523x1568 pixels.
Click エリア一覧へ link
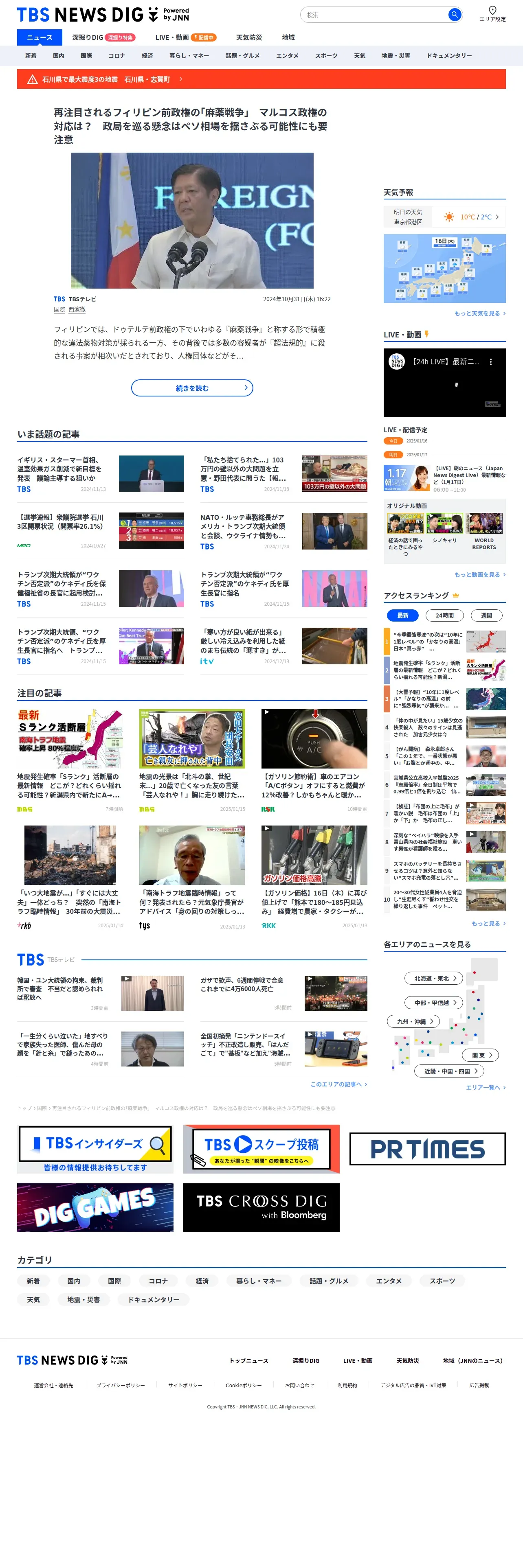coord(486,1087)
